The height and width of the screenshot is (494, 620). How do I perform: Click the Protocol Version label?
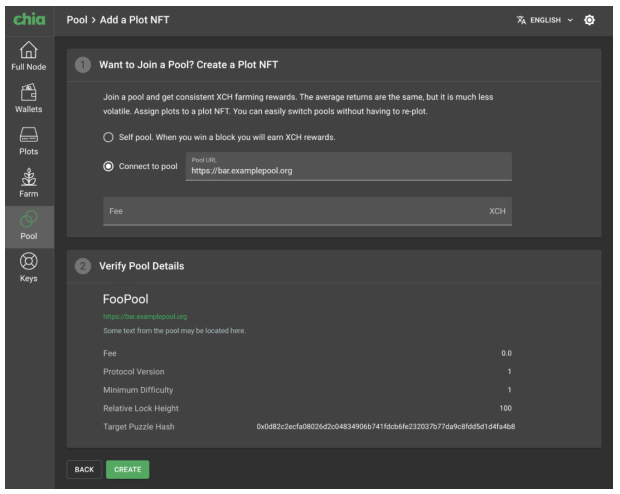(x=134, y=371)
